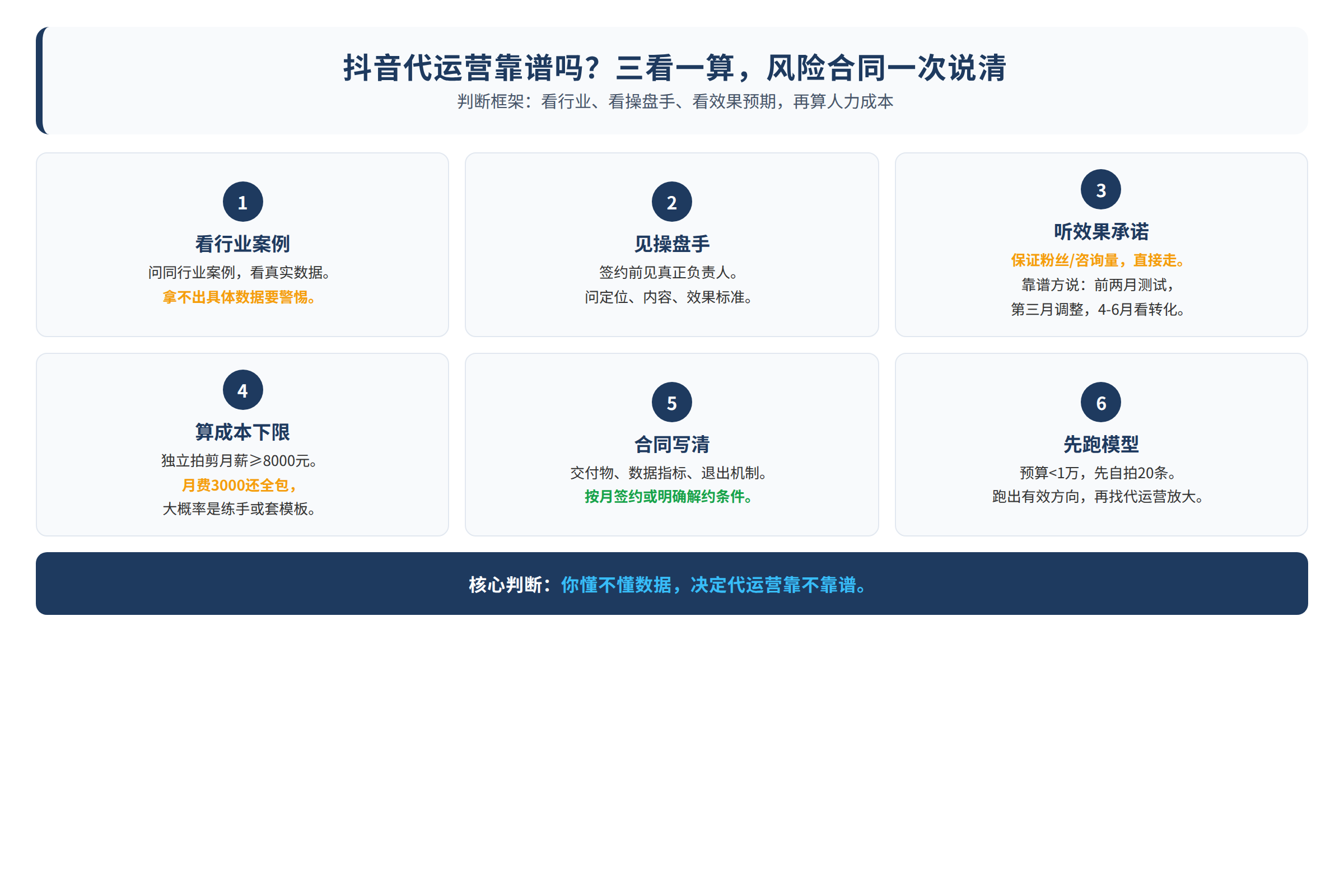The width and height of the screenshot is (1344, 896).
Task: Click the number 1 circle badge
Action: tap(243, 202)
